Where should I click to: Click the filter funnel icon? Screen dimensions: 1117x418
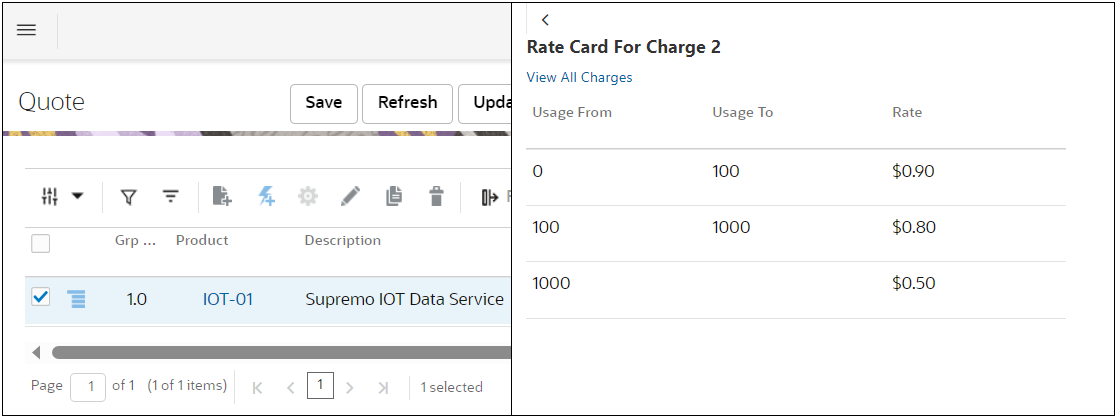coord(128,197)
